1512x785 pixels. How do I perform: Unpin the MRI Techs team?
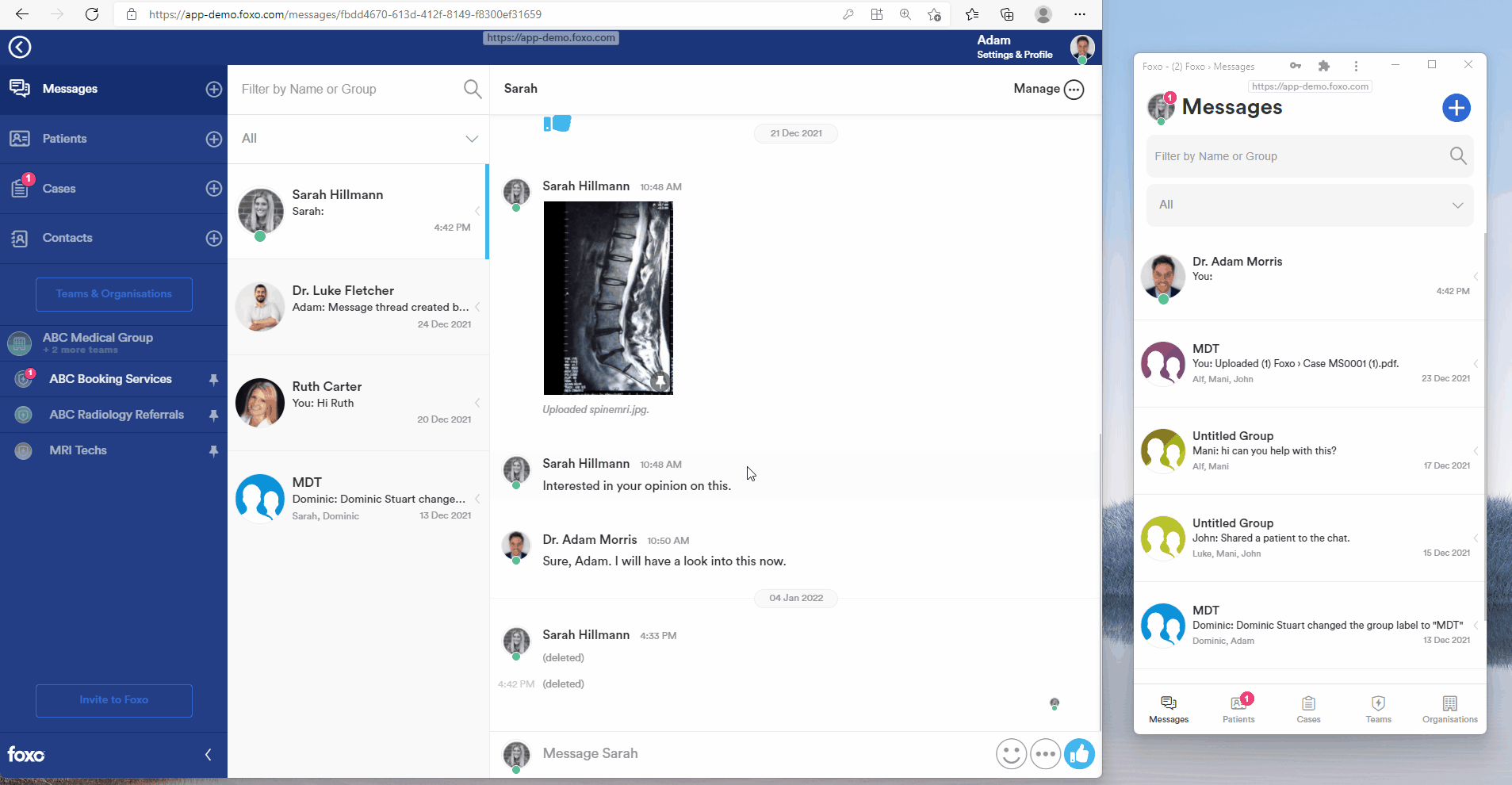213,450
